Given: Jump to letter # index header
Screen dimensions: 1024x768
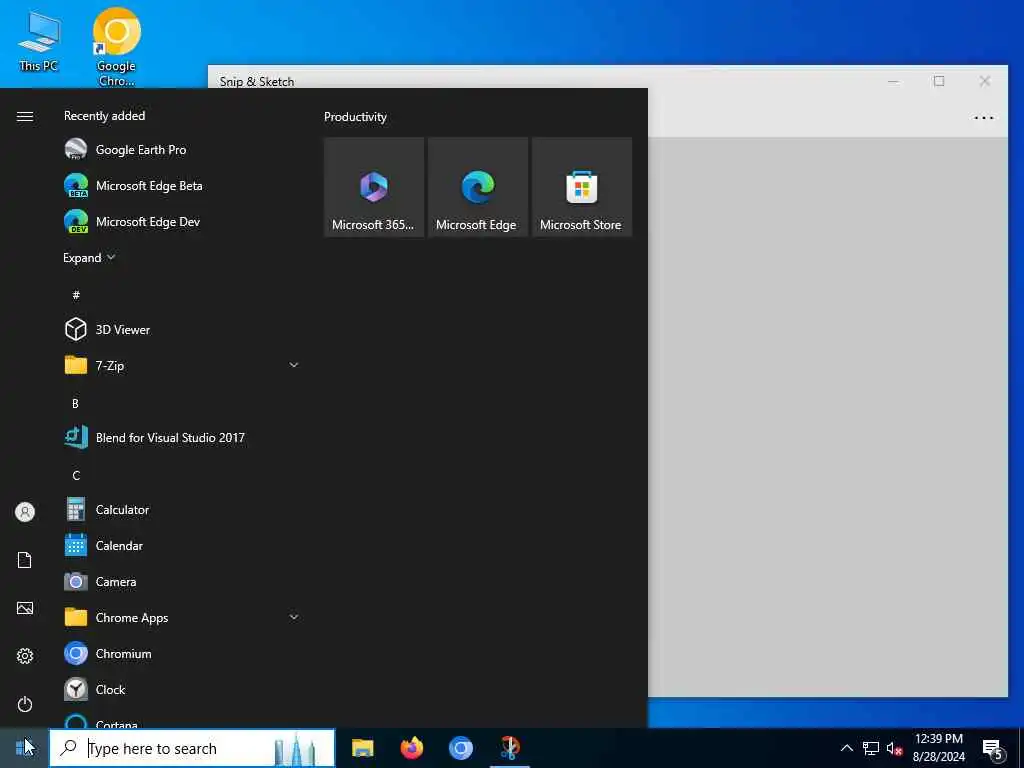Looking at the screenshot, I should point(76,295).
